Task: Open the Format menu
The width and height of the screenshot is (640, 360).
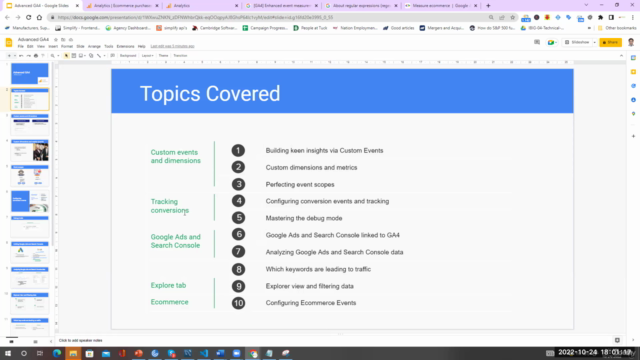Action: click(x=67, y=47)
